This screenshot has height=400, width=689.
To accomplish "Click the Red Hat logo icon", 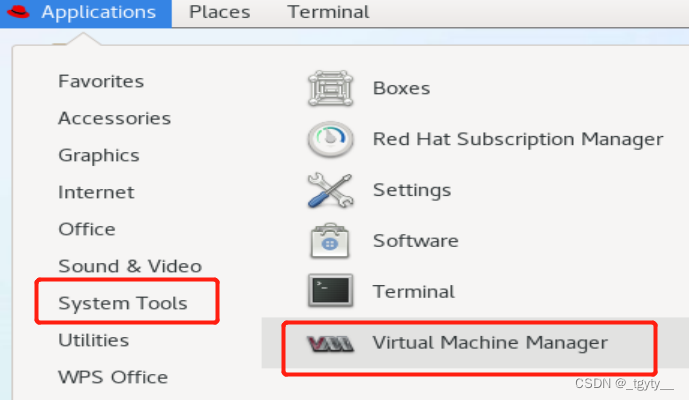I will click(x=18, y=12).
